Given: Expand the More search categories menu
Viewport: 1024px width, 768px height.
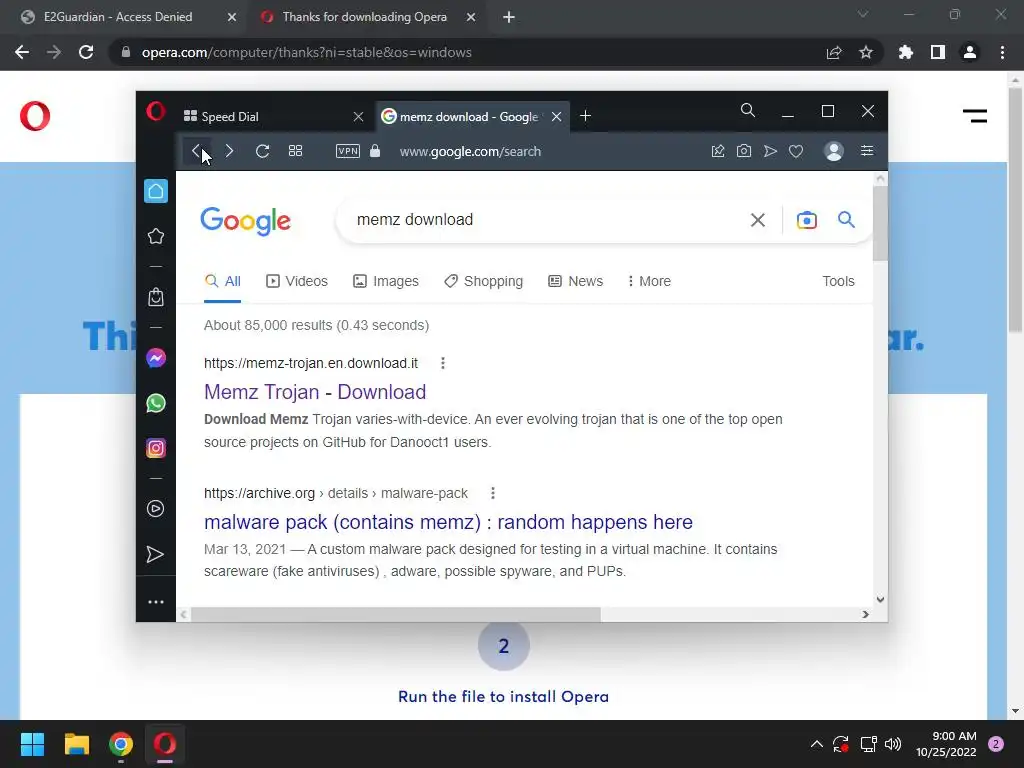Looking at the screenshot, I should coord(649,281).
